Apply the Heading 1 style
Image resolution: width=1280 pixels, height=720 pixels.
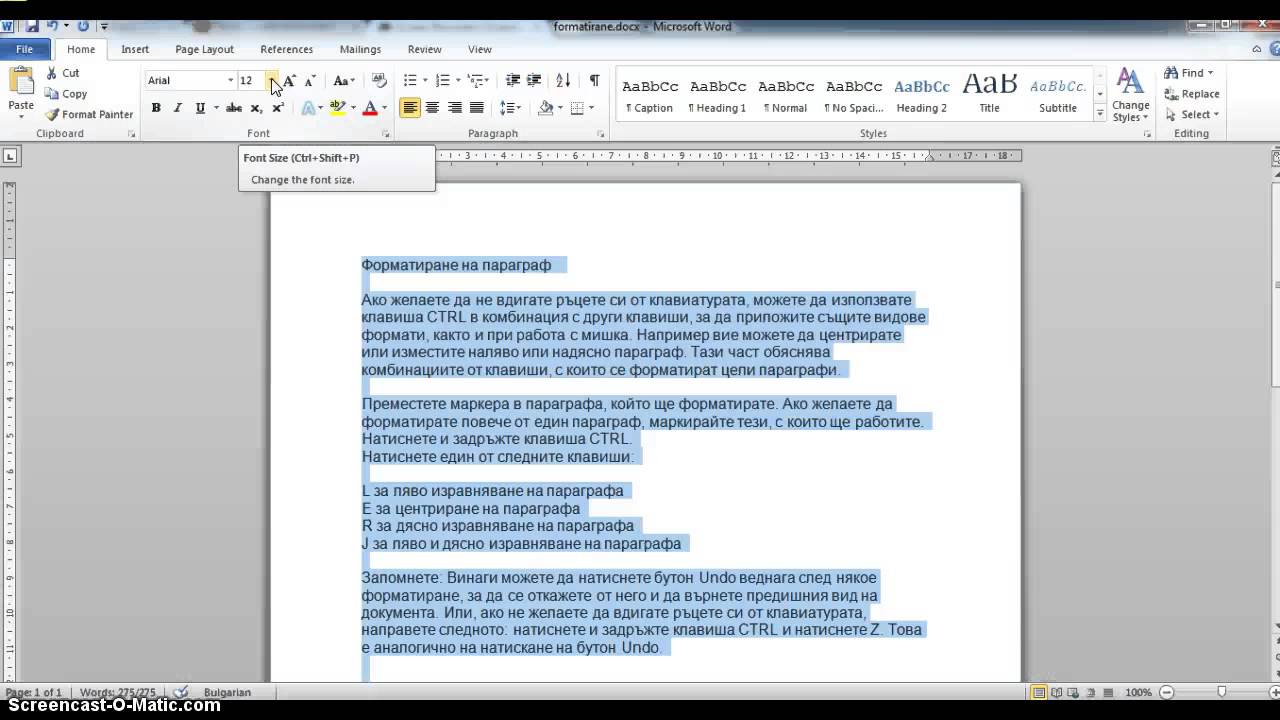pyautogui.click(x=717, y=95)
